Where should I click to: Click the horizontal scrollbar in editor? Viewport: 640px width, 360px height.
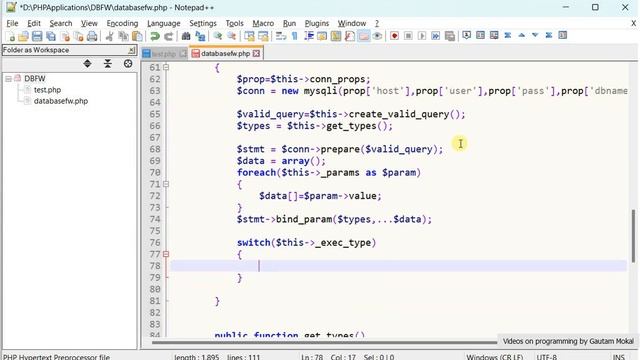(x=324, y=342)
